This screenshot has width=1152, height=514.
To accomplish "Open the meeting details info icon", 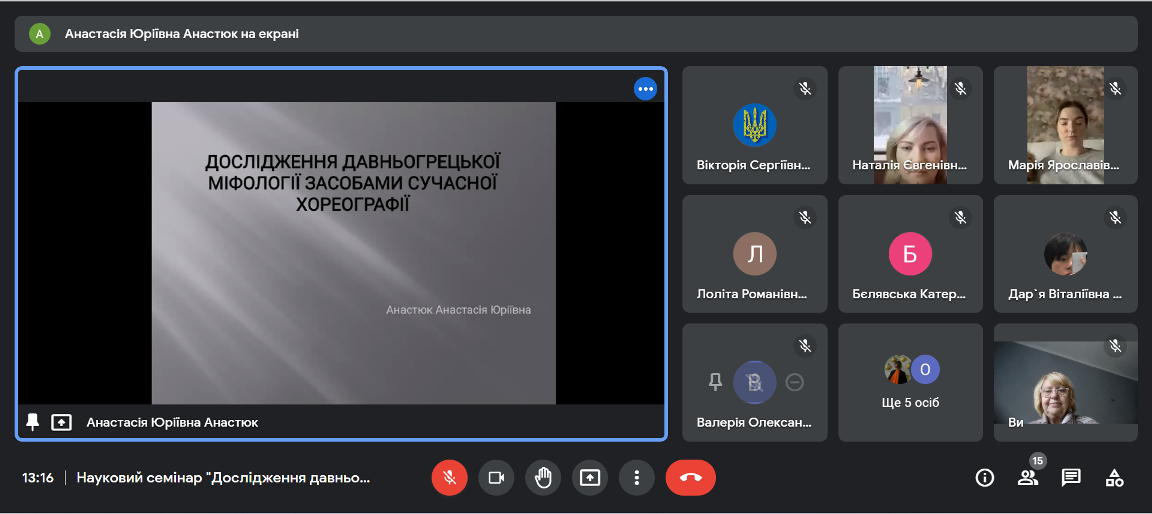I will tap(984, 478).
